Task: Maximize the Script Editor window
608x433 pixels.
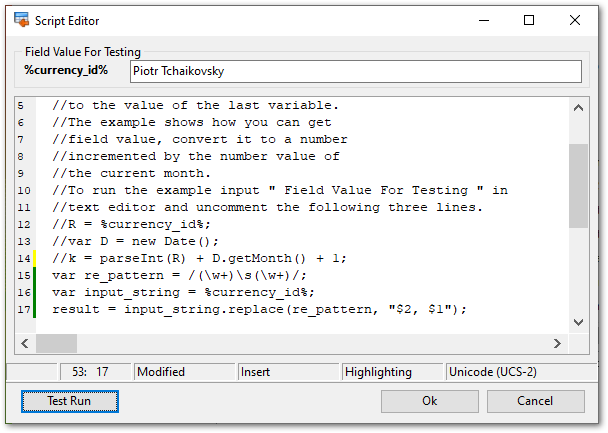Action: [529, 20]
